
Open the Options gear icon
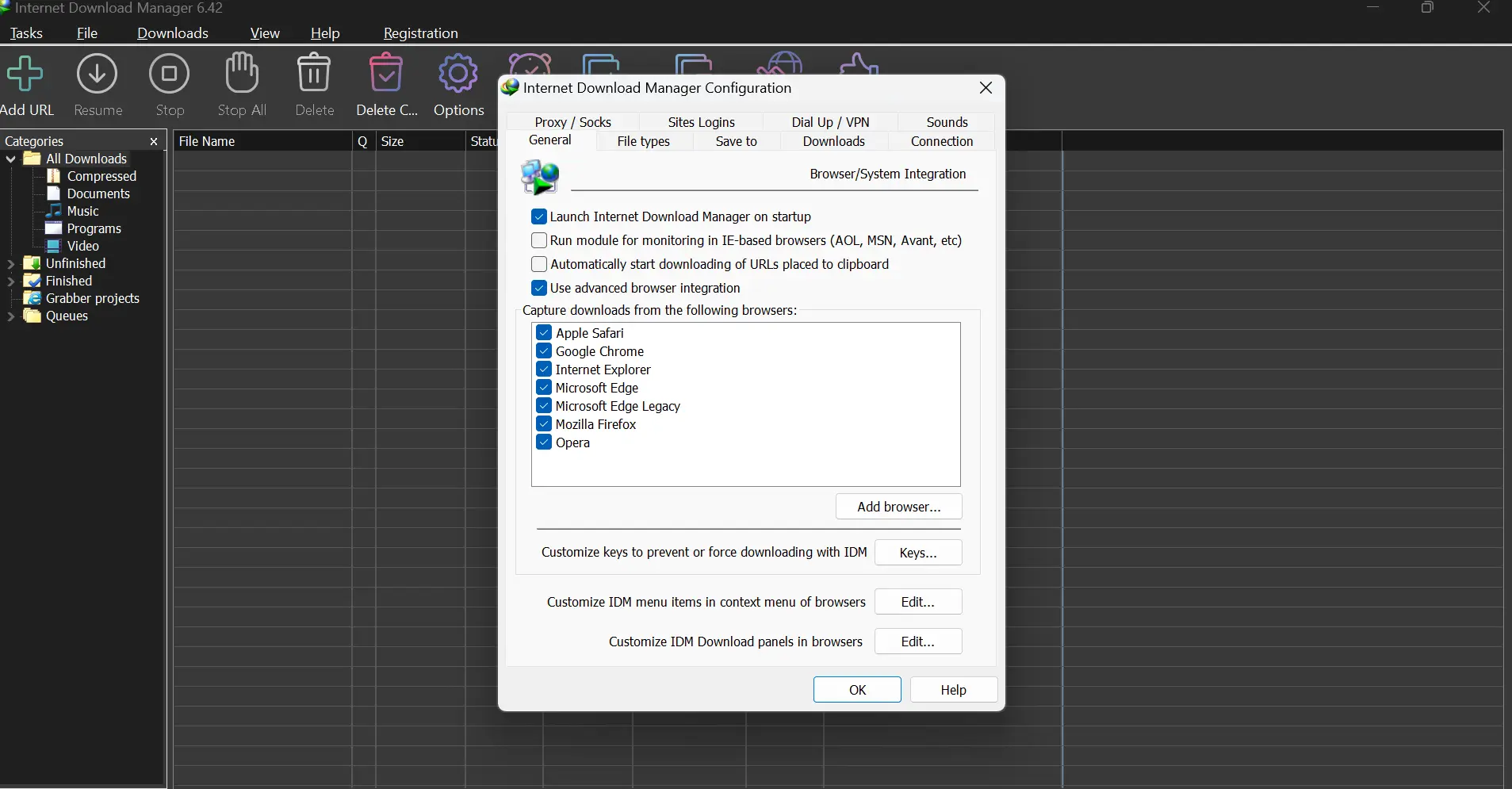tap(458, 75)
